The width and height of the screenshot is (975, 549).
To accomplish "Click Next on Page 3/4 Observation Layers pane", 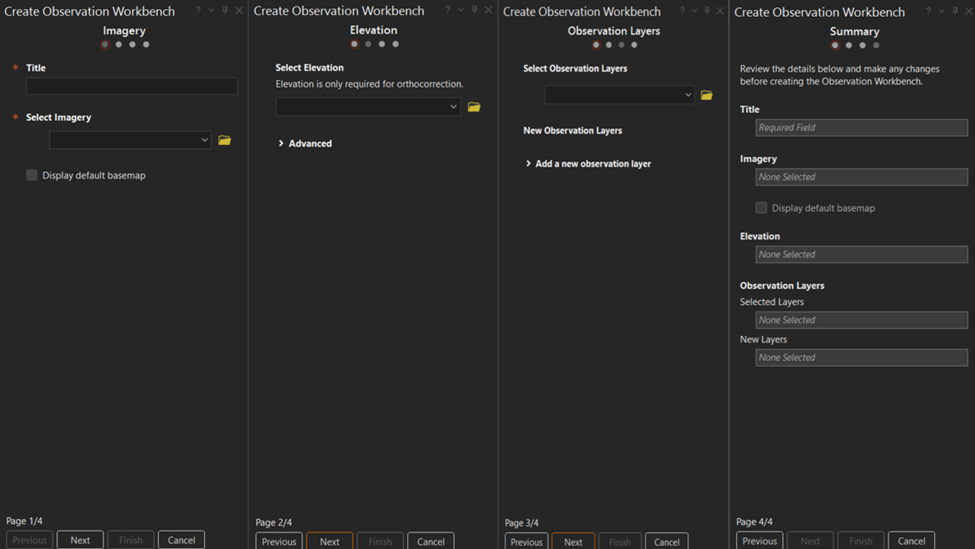I will click(573, 542).
